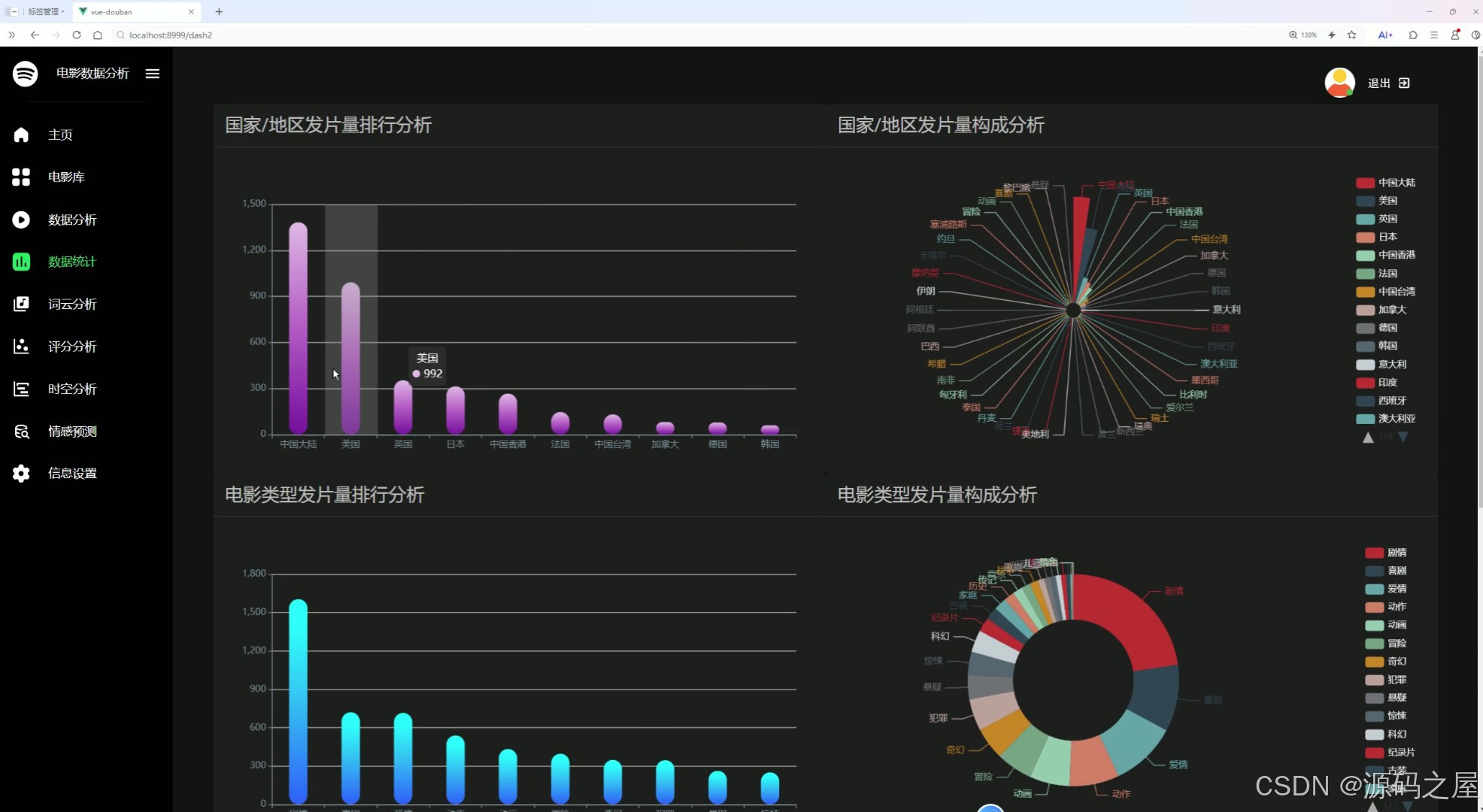
Task: Go to previous country legend page arrow
Action: [1368, 437]
